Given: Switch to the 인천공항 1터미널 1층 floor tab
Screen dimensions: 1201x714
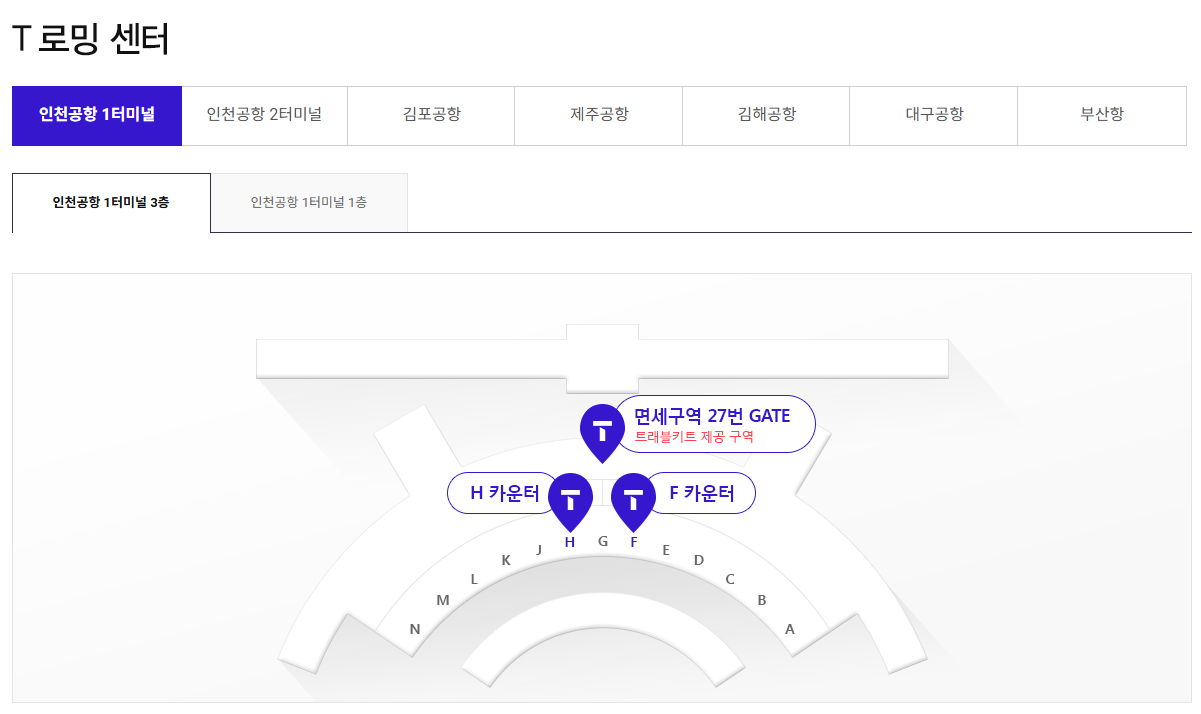Looking at the screenshot, I should click(309, 203).
